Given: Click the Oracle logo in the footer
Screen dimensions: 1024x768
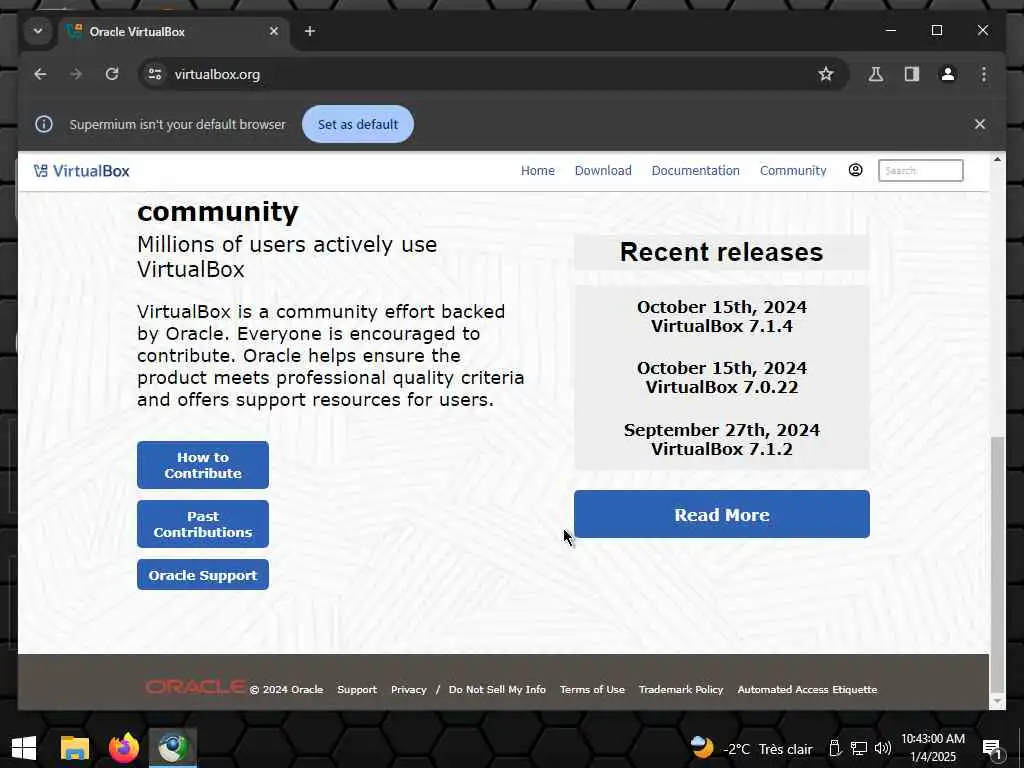Looking at the screenshot, I should pyautogui.click(x=195, y=687).
